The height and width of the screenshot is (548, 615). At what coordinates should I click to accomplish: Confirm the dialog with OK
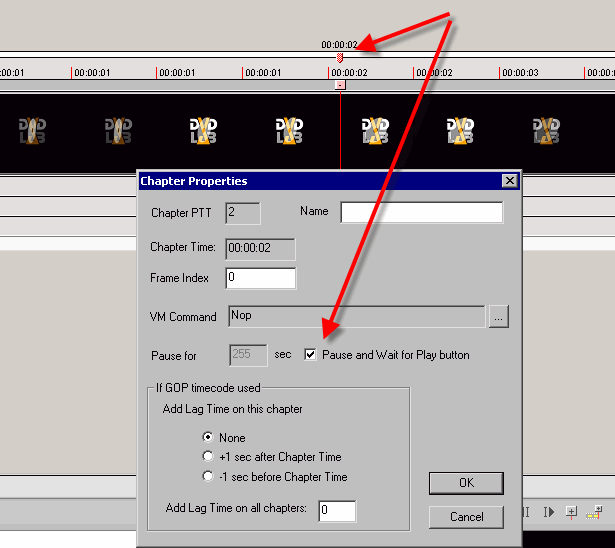click(466, 483)
